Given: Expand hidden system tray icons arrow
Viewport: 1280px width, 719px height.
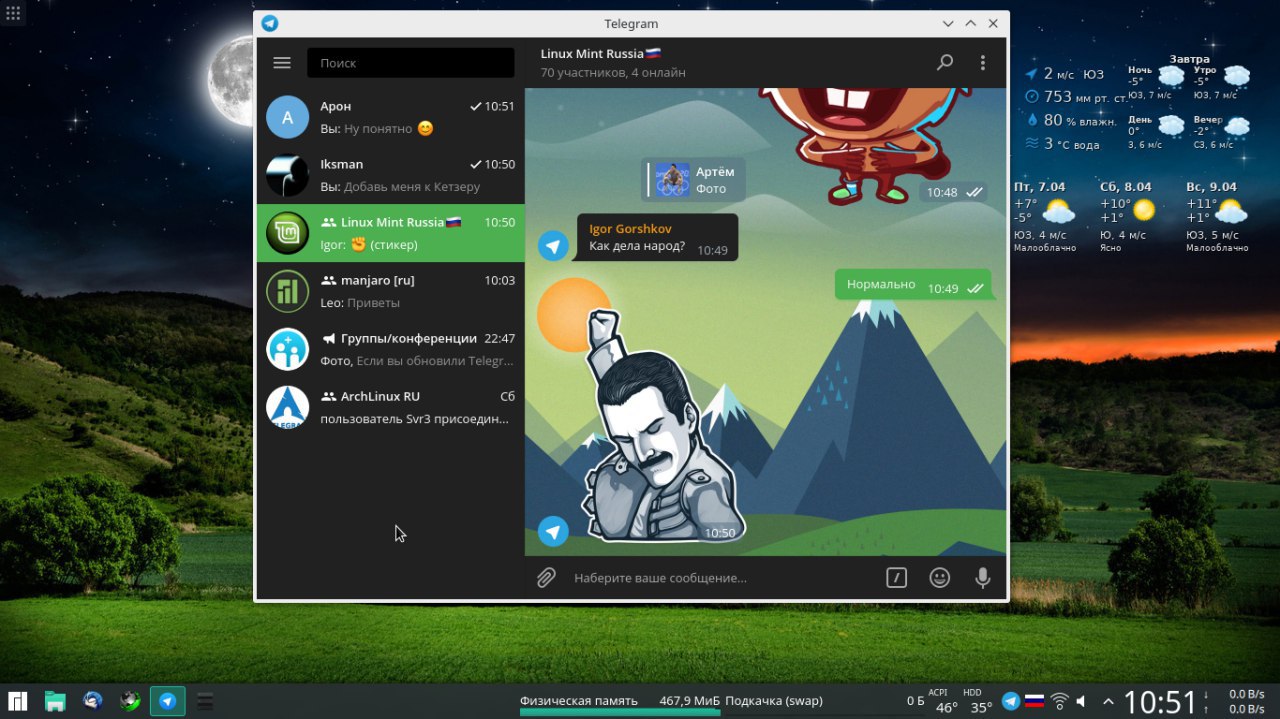Looking at the screenshot, I should (x=1108, y=701).
